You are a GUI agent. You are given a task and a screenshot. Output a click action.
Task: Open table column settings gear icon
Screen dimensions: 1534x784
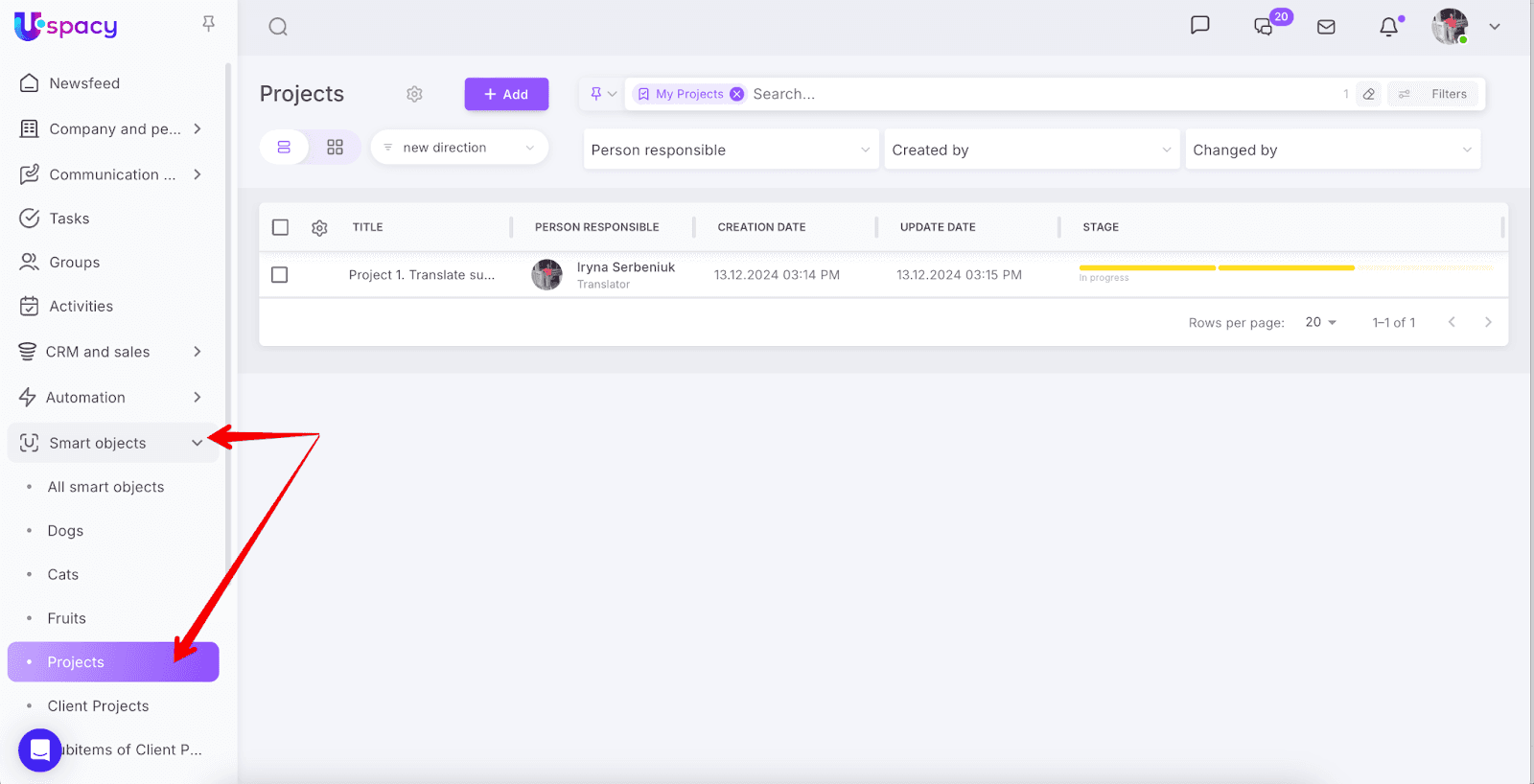click(319, 228)
